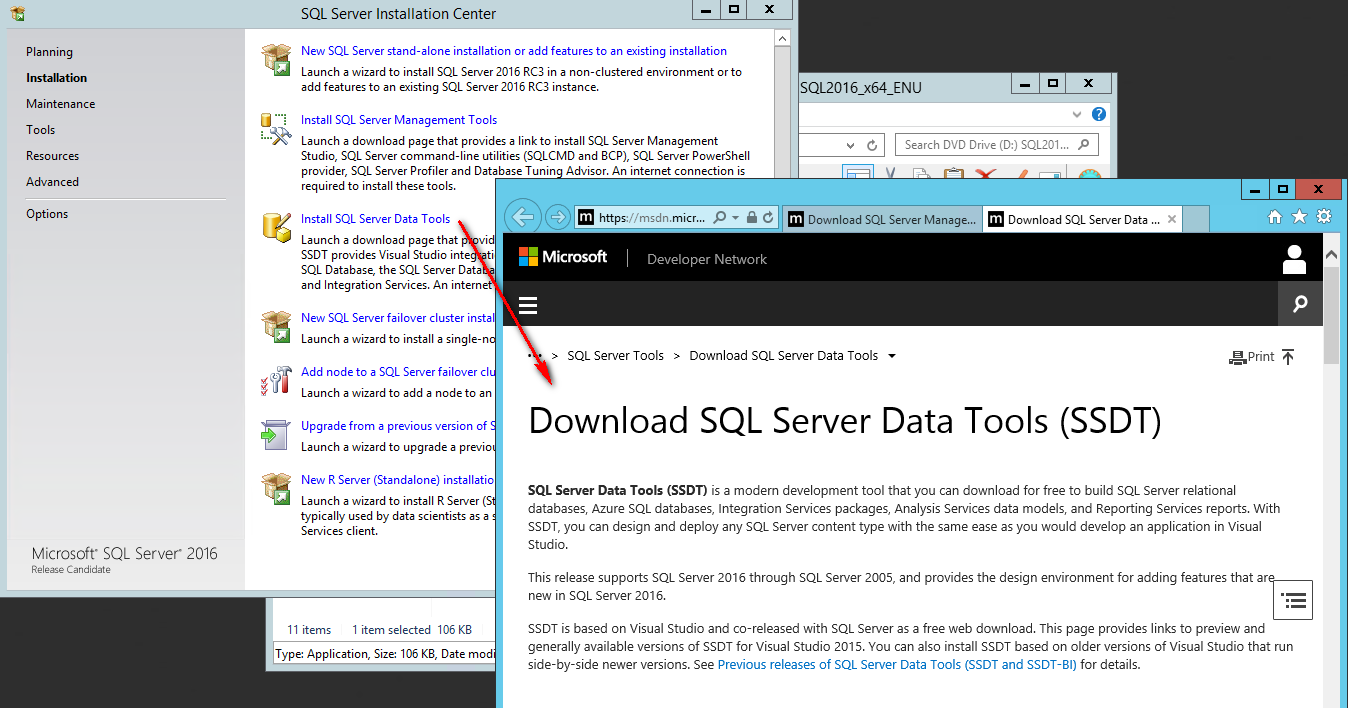The height and width of the screenshot is (708, 1348).
Task: Click New SQL Server failover cluster link
Action: (x=398, y=318)
